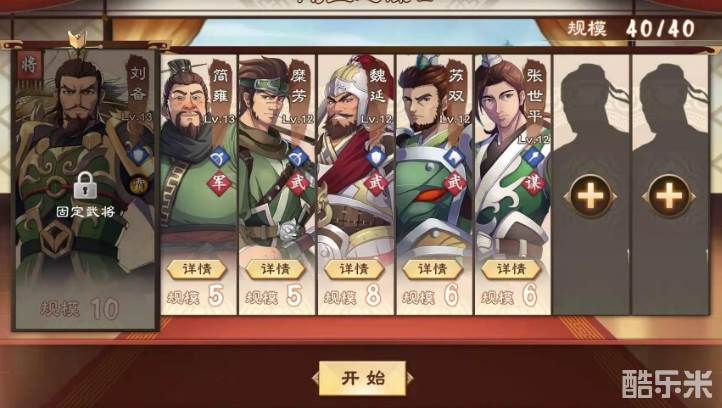Viewport: 722px width, 408px height.
Task: Click the first empty slot plus icon
Action: pos(591,196)
